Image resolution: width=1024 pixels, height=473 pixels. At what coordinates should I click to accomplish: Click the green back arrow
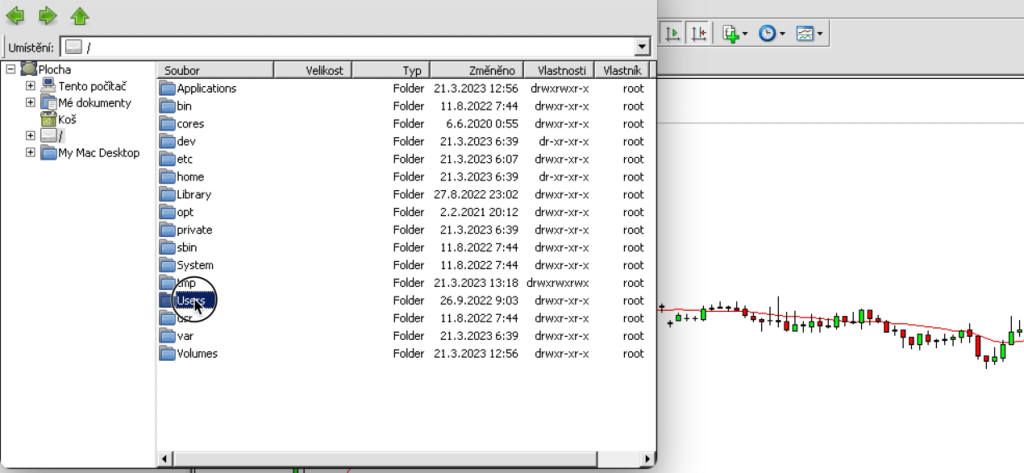[15, 15]
